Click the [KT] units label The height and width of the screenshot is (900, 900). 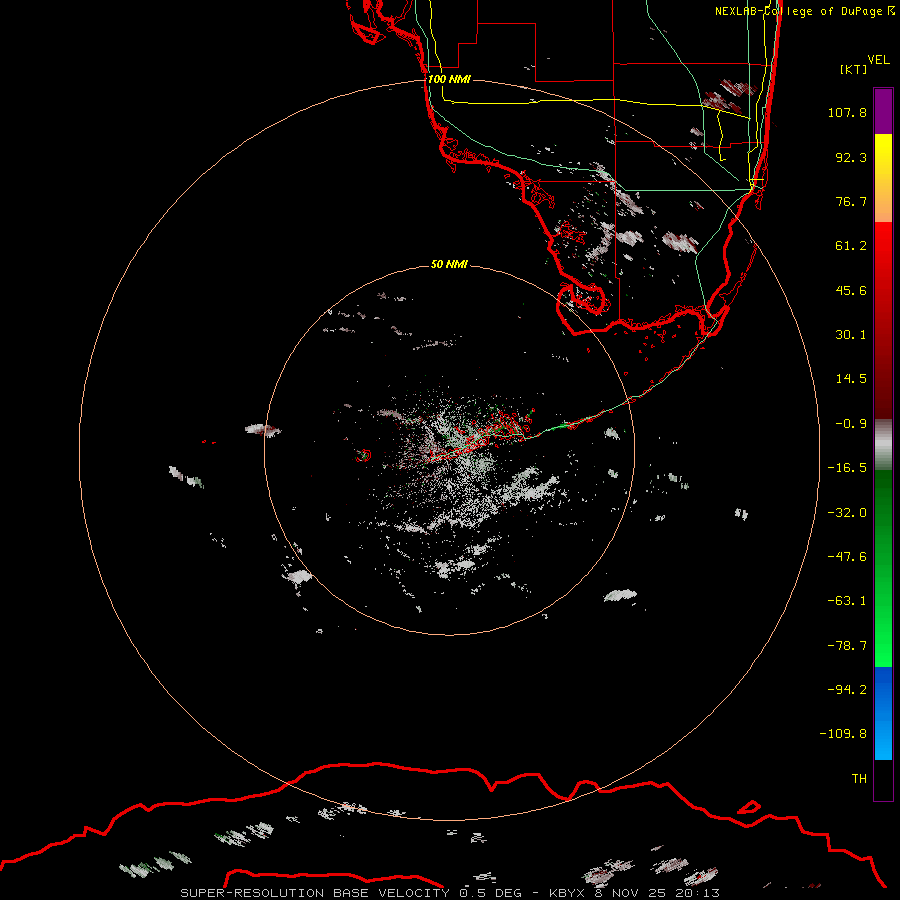point(854,69)
